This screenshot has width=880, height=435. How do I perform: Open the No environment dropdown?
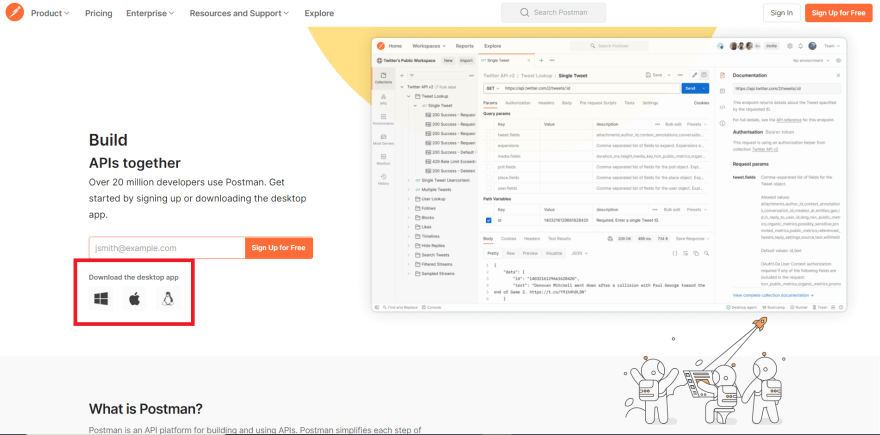[x=811, y=61]
